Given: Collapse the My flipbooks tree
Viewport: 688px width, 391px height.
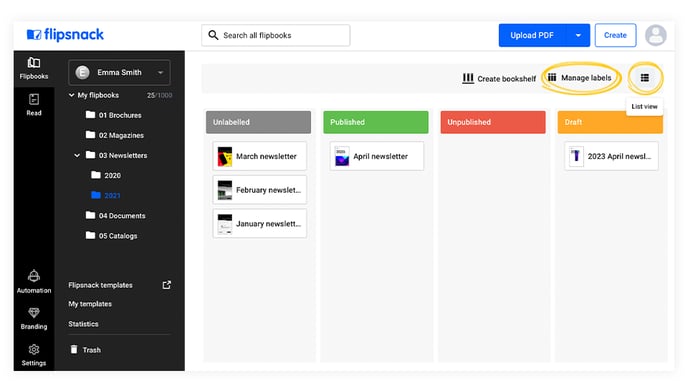Looking at the screenshot, I should pos(72,95).
